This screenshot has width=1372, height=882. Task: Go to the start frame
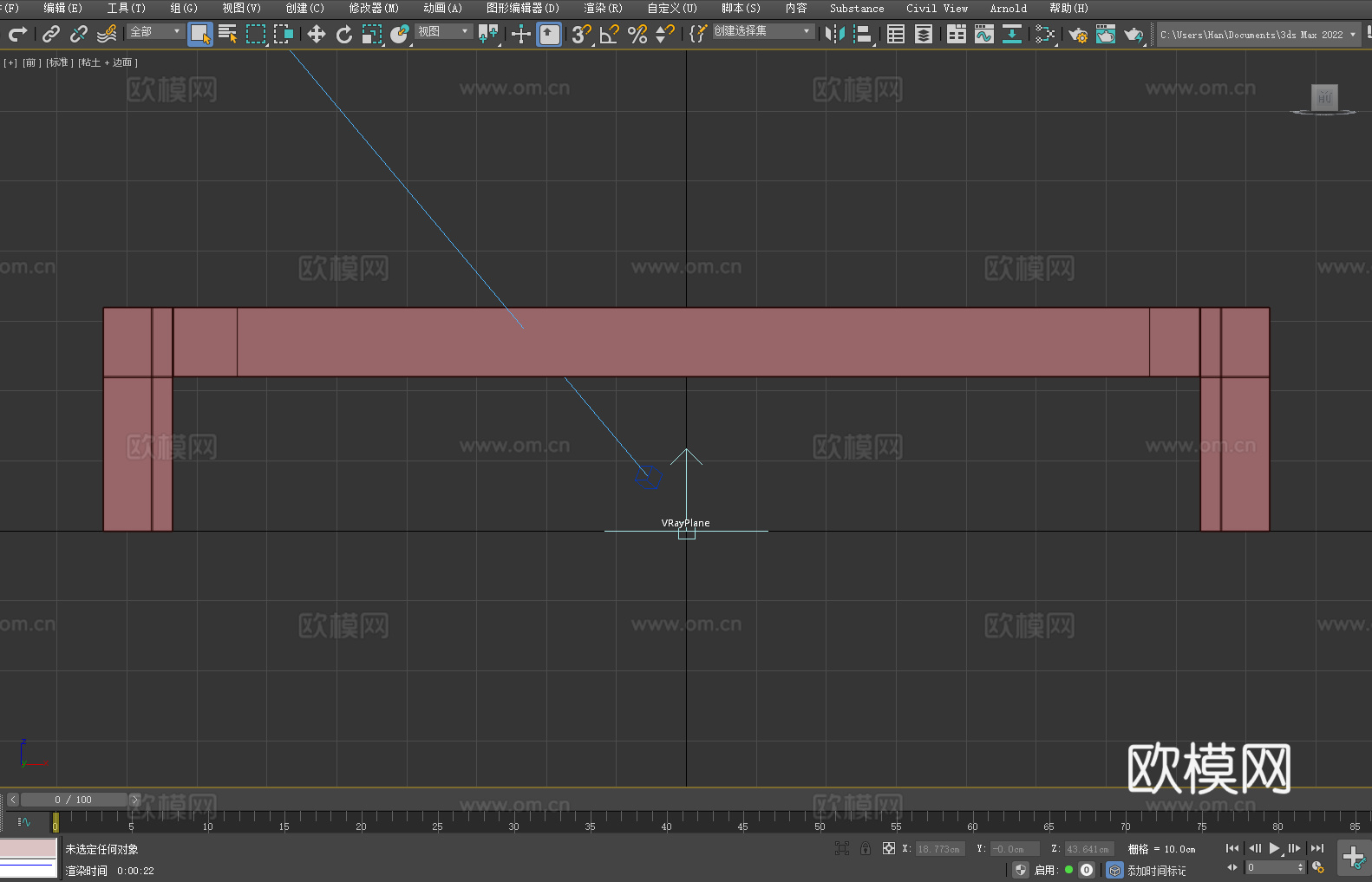coord(1232,848)
